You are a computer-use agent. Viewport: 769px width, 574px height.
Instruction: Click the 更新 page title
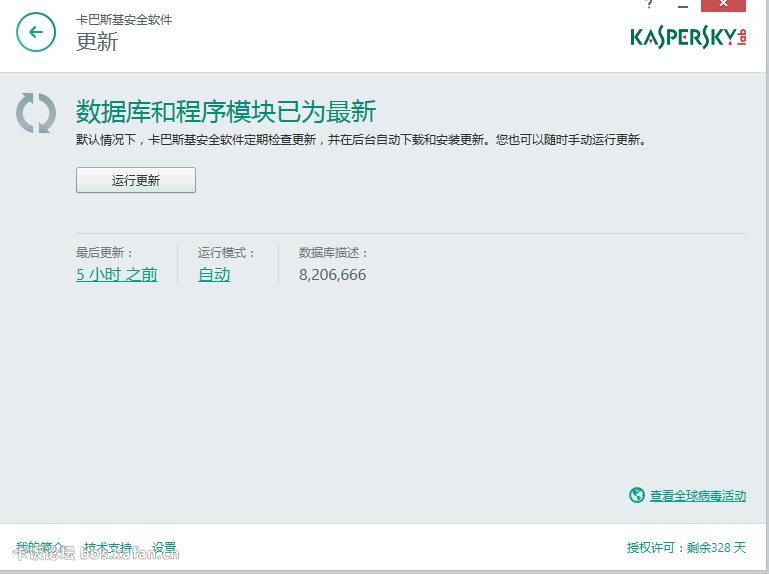pos(97,42)
